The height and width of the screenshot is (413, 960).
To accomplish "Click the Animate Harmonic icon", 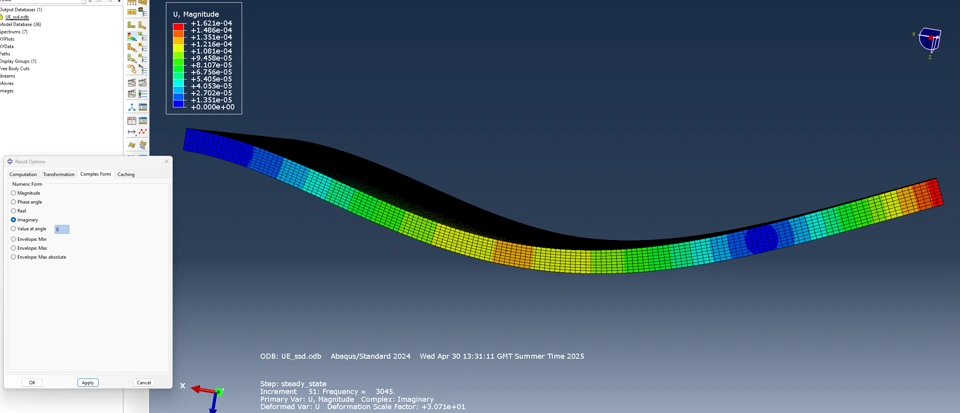I will 132,94.
